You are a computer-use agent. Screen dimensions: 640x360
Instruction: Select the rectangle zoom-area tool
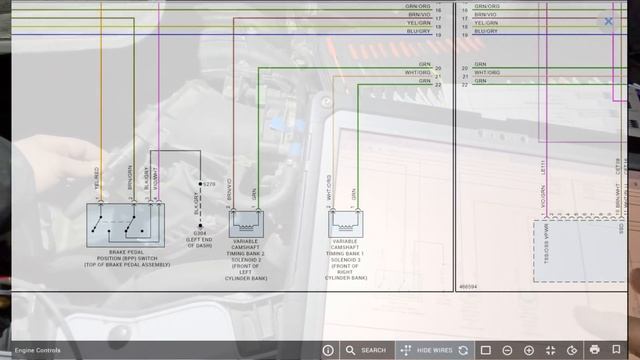[485, 350]
